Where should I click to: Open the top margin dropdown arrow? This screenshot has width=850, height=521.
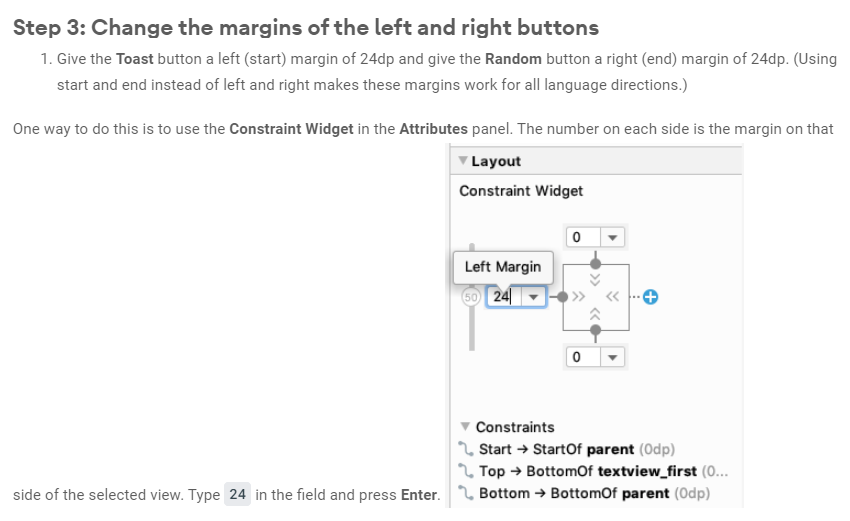pos(613,237)
